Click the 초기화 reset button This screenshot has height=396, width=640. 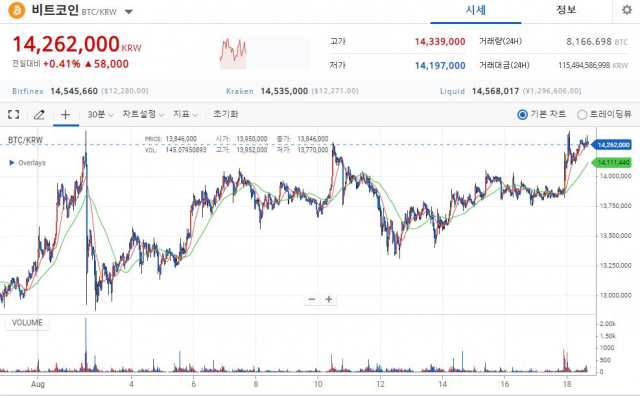click(x=225, y=114)
